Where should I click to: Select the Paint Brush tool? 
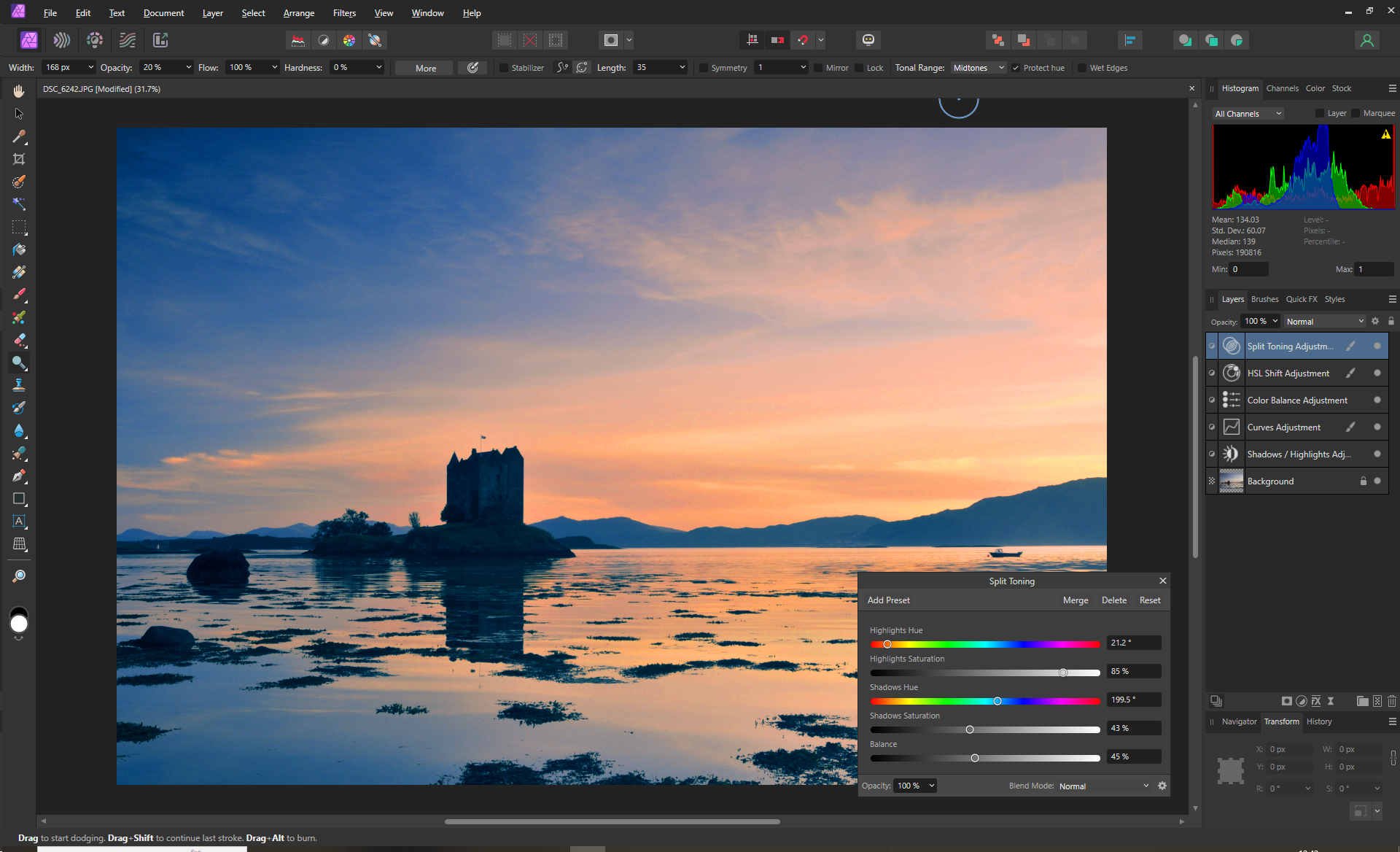point(19,295)
